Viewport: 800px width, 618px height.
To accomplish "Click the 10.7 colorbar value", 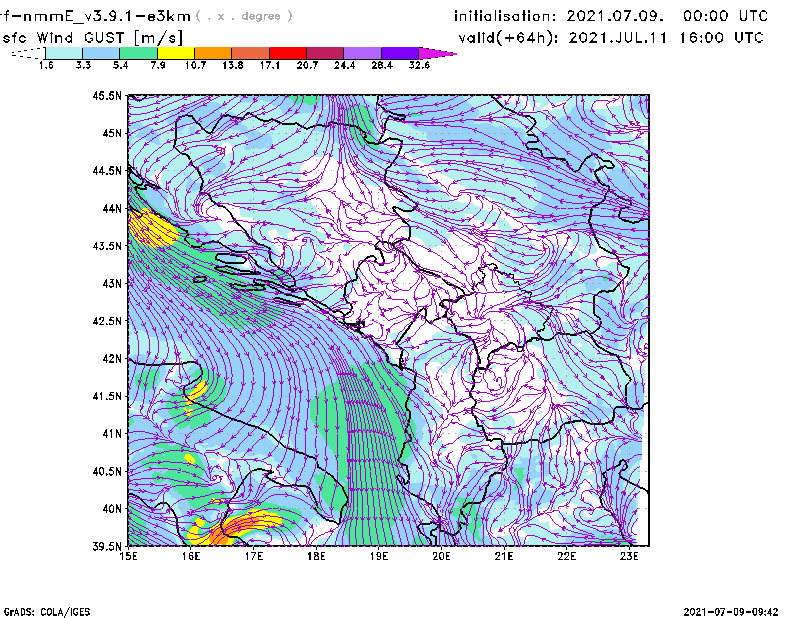I will tap(195, 65).
